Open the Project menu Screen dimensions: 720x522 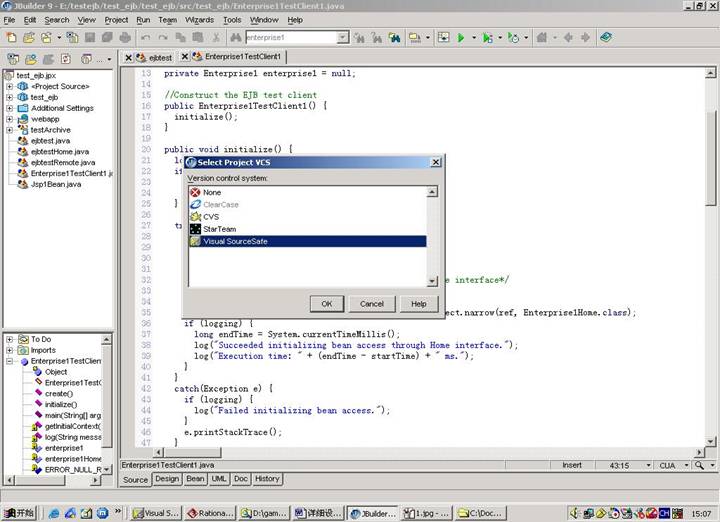point(116,20)
